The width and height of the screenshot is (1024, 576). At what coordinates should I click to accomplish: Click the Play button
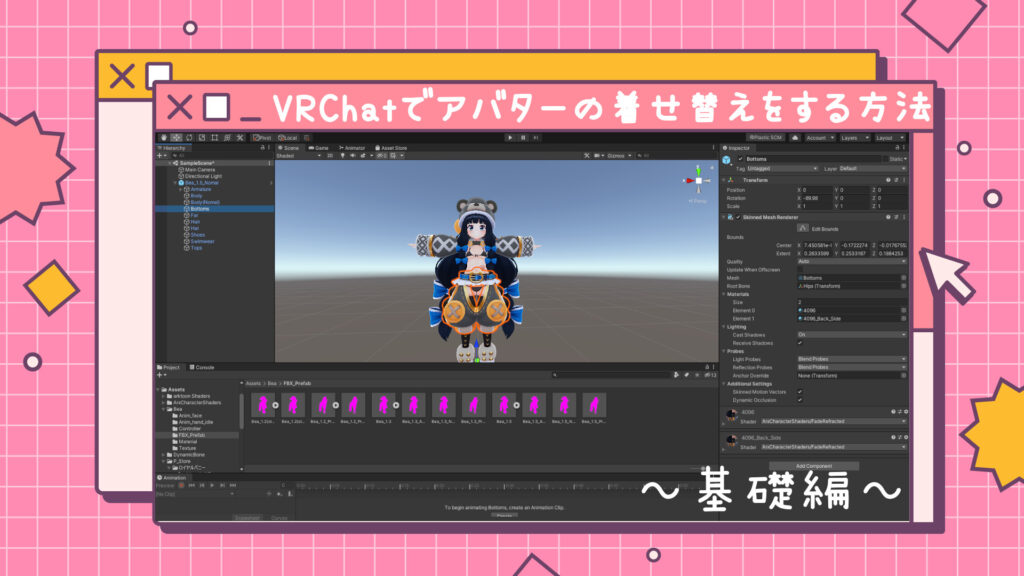coord(510,138)
